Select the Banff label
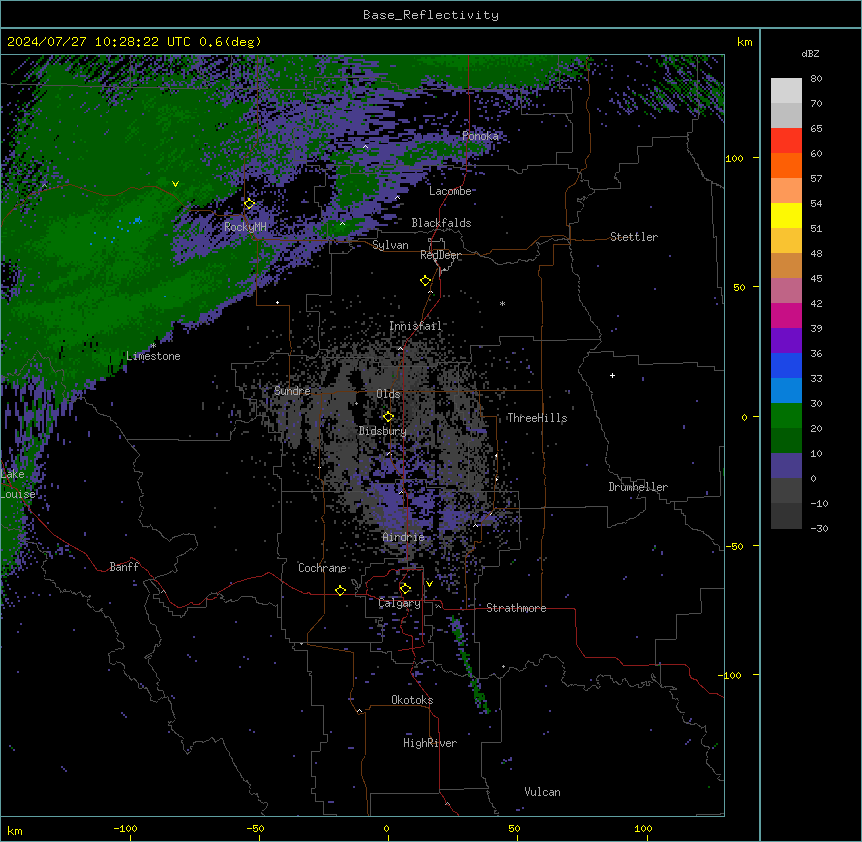862x842 pixels. click(124, 567)
